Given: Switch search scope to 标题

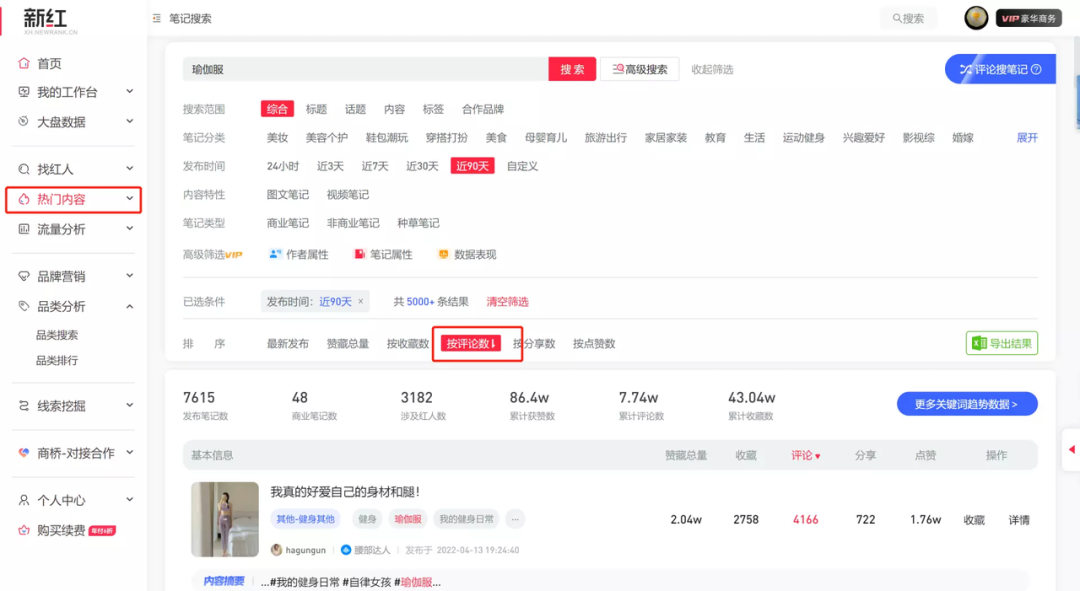Looking at the screenshot, I should (316, 109).
